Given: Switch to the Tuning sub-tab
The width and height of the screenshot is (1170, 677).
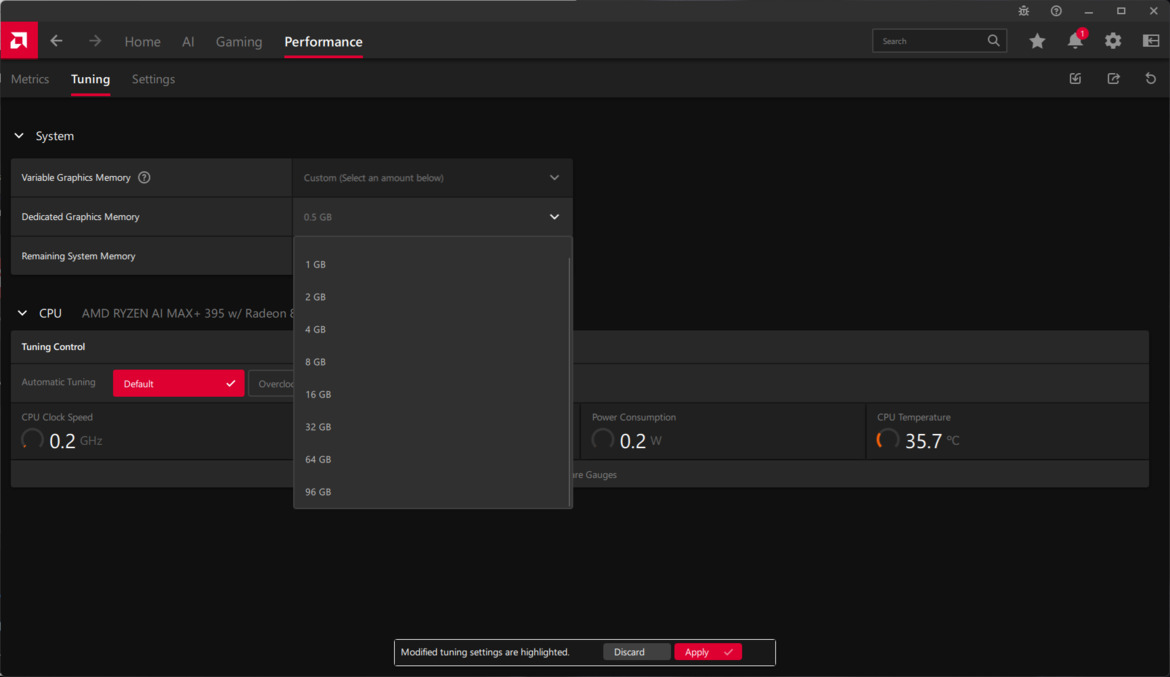Looking at the screenshot, I should pyautogui.click(x=90, y=79).
